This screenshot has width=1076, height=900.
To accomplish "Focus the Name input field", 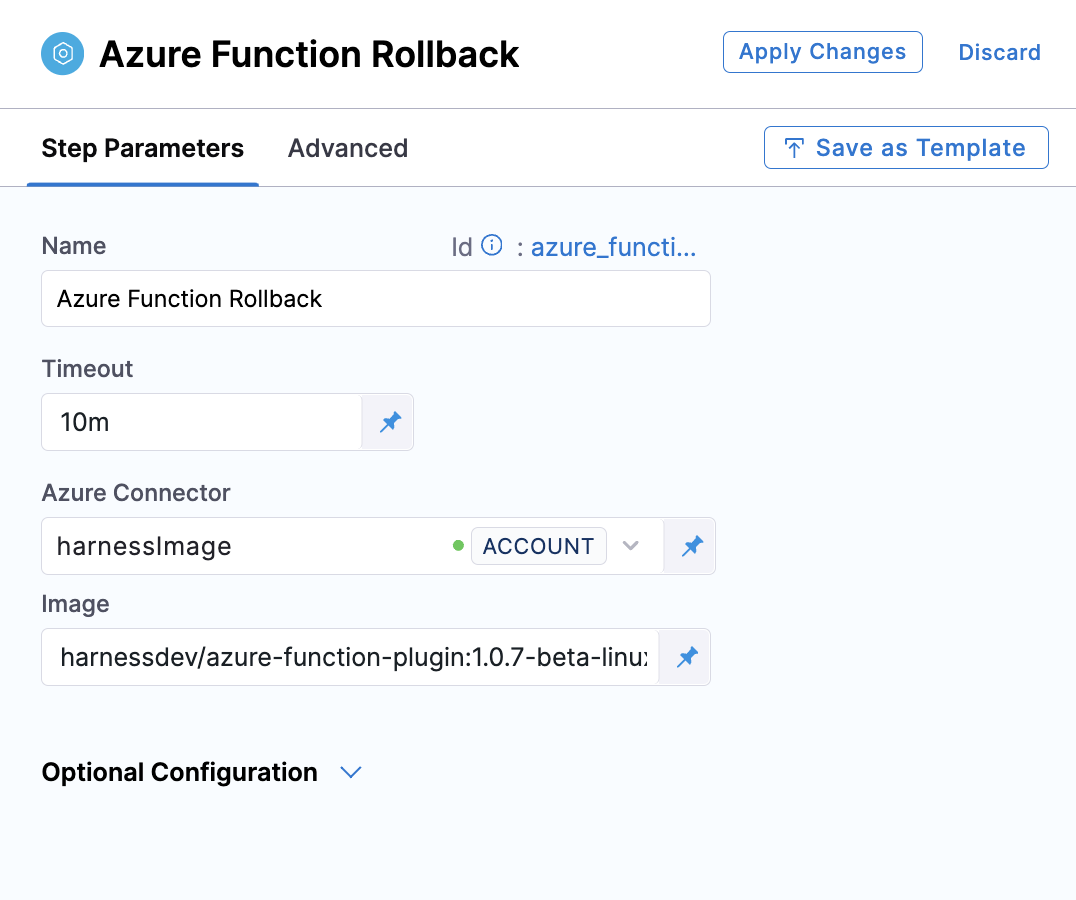I will click(375, 299).
